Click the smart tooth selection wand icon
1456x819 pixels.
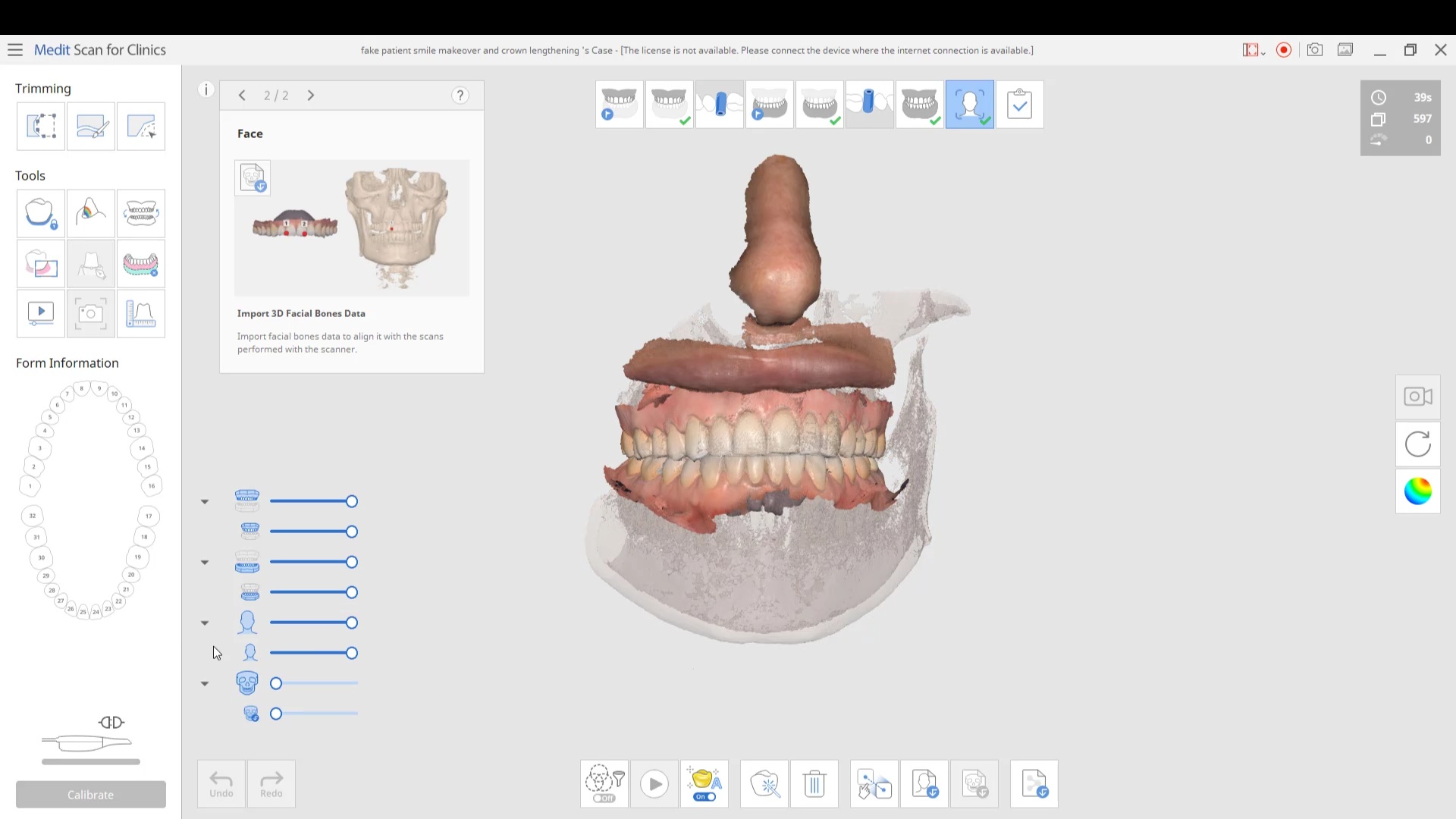click(x=764, y=783)
